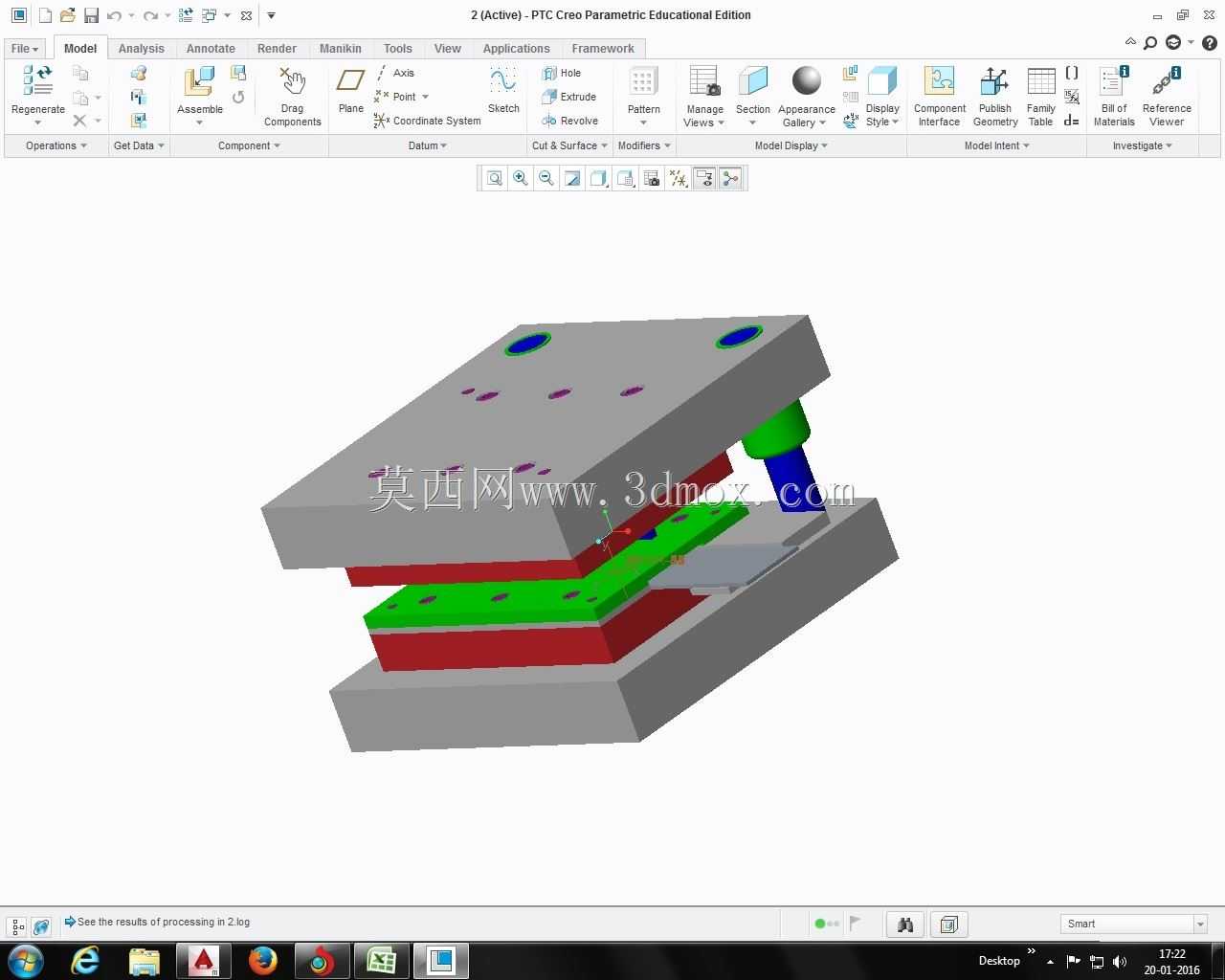Start a new Sketch

[x=503, y=90]
